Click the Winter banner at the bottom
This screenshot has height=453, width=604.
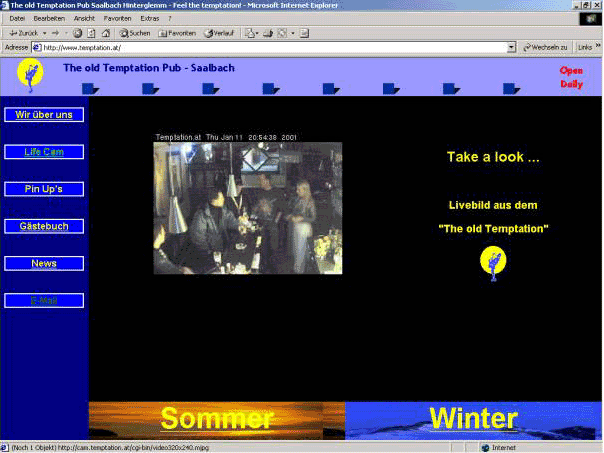point(474,420)
